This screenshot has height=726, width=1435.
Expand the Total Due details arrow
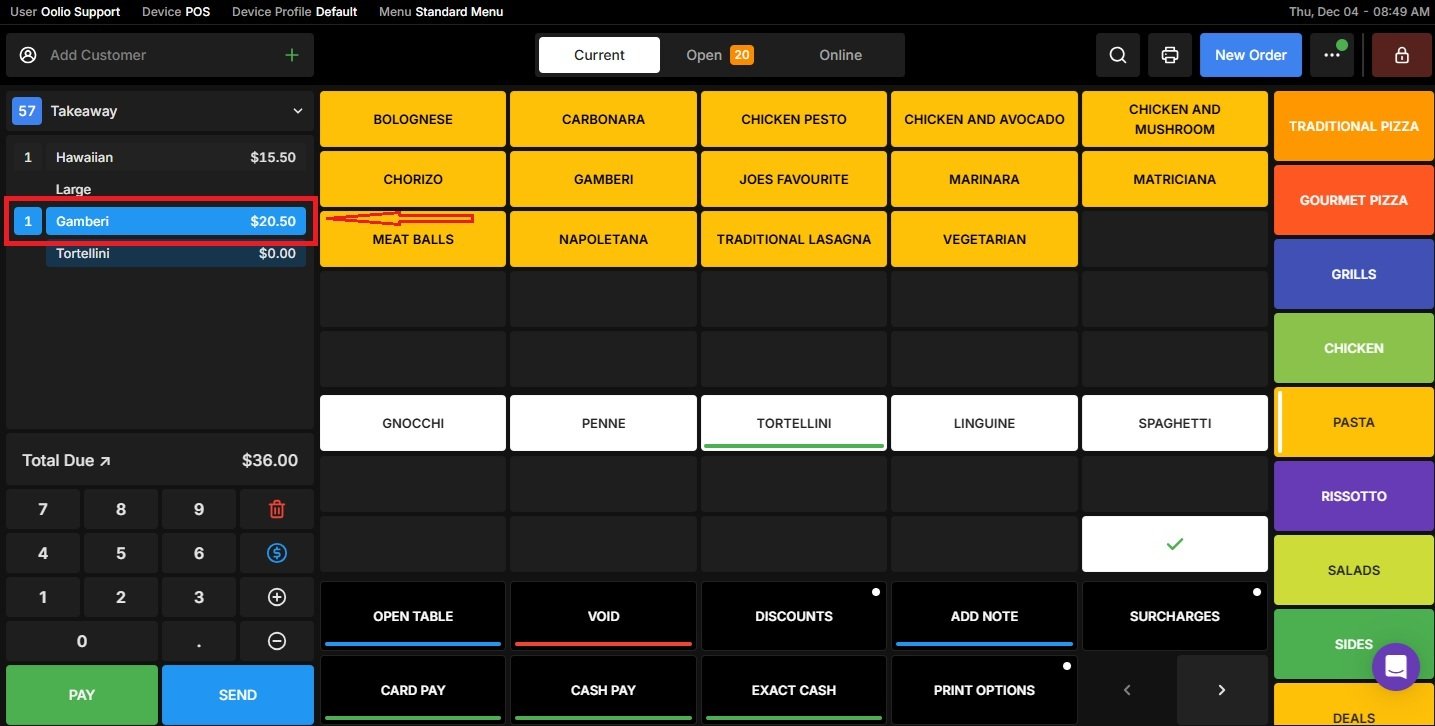click(104, 460)
